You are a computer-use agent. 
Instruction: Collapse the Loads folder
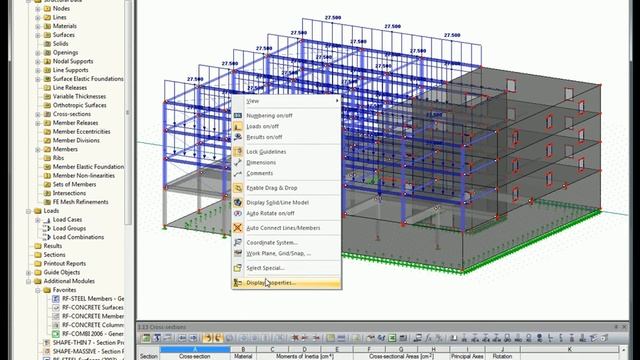29,211
